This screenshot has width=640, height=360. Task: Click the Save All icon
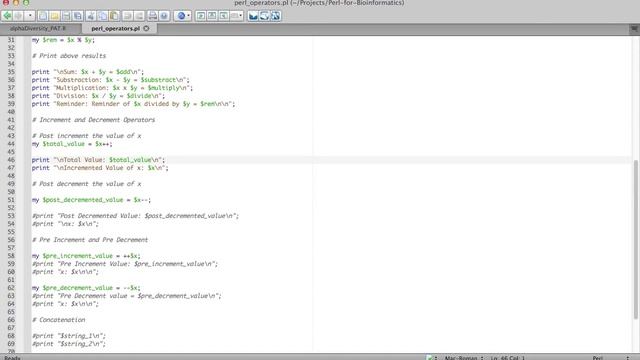pos(78,16)
